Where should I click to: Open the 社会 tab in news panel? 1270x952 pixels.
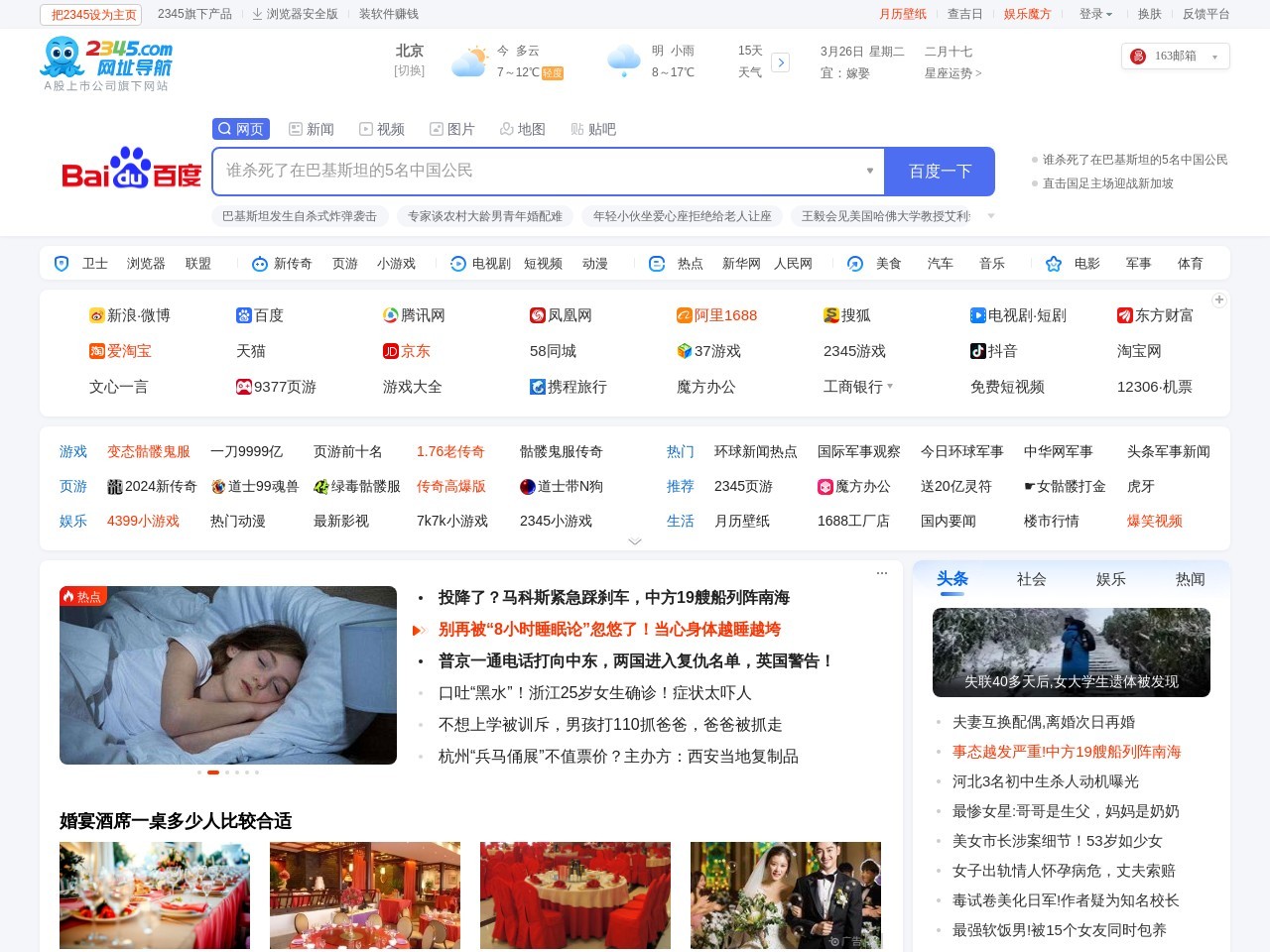[x=1031, y=579]
